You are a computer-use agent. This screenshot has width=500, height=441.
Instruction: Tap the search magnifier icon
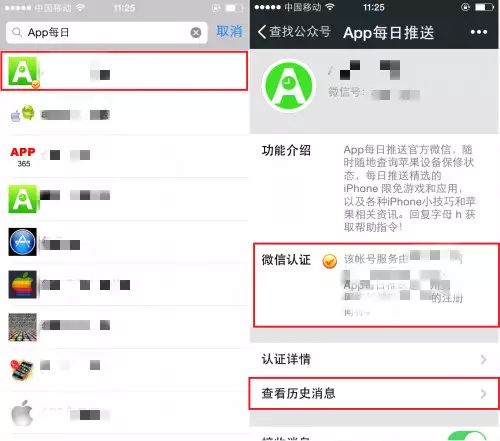coord(16,32)
